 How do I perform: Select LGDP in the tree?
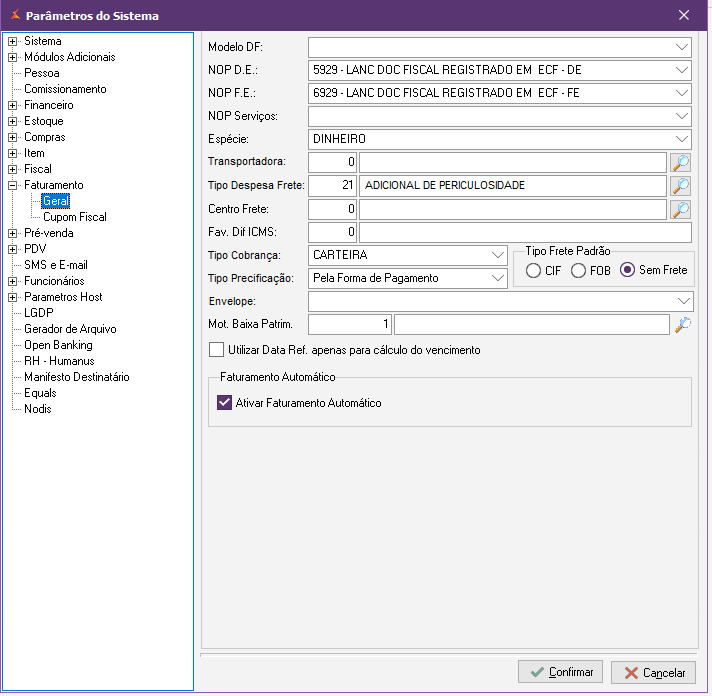tap(39, 313)
